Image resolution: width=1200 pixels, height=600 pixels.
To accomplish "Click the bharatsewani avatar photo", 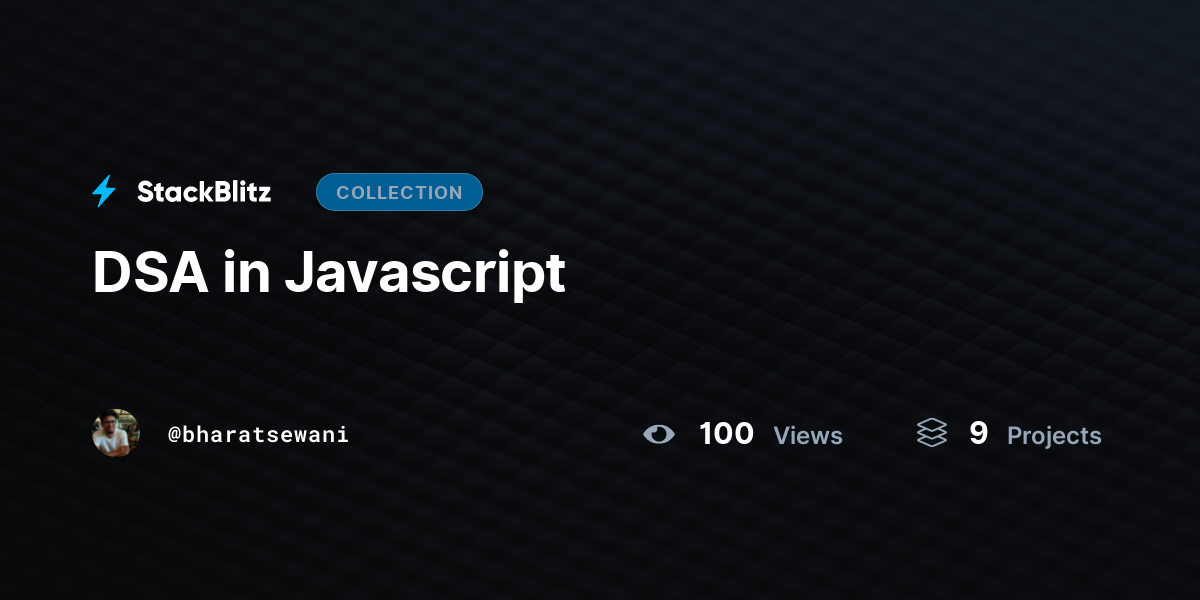I will point(115,433).
